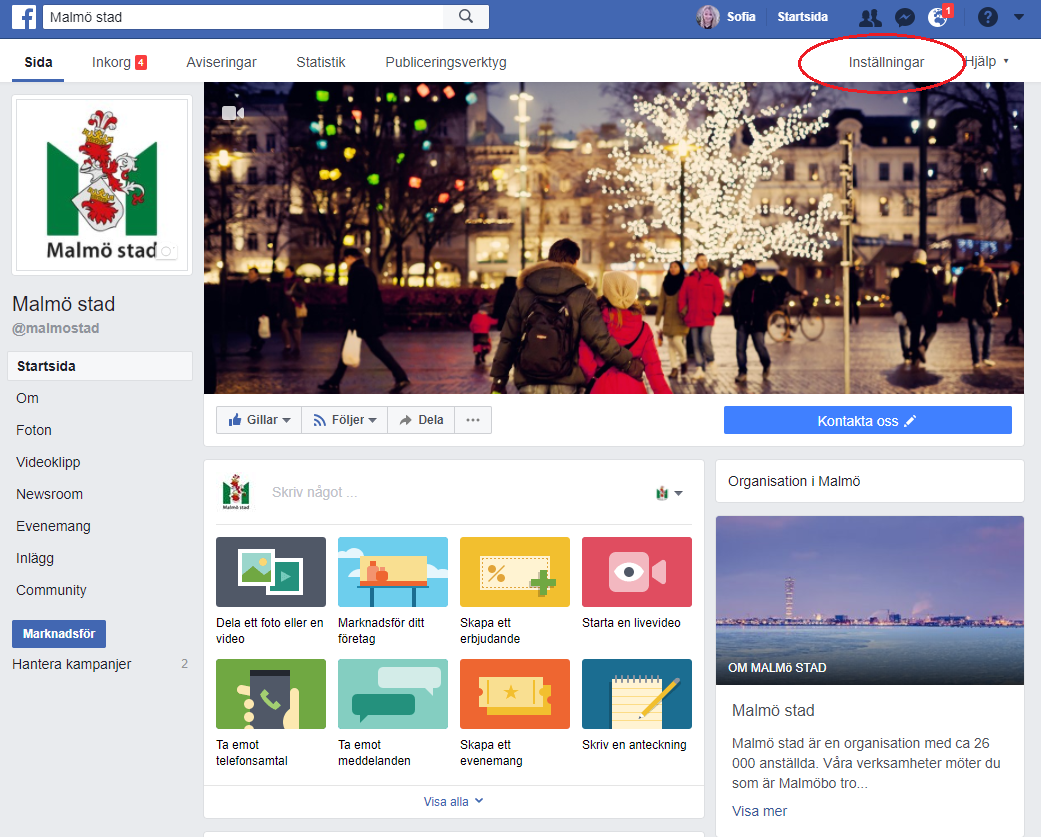Screen dimensions: 1041x837
Task: Open 'Skapa ett evenemang' tile icon
Action: click(x=515, y=694)
